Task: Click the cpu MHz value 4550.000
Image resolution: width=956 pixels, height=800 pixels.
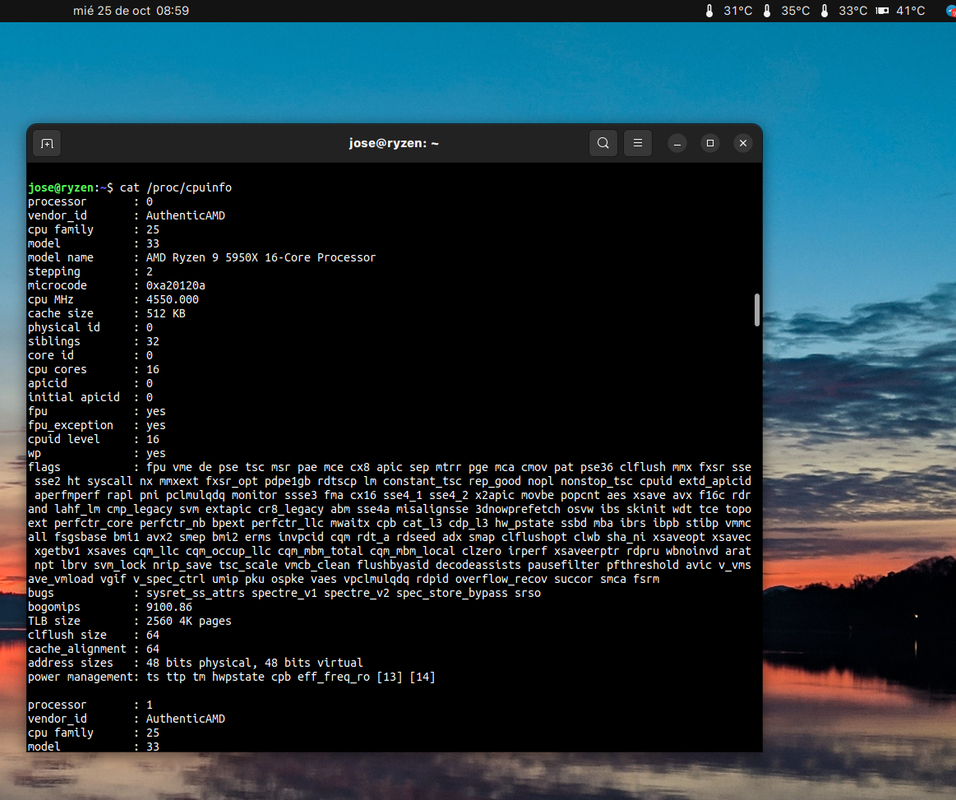Action: pos(173,299)
